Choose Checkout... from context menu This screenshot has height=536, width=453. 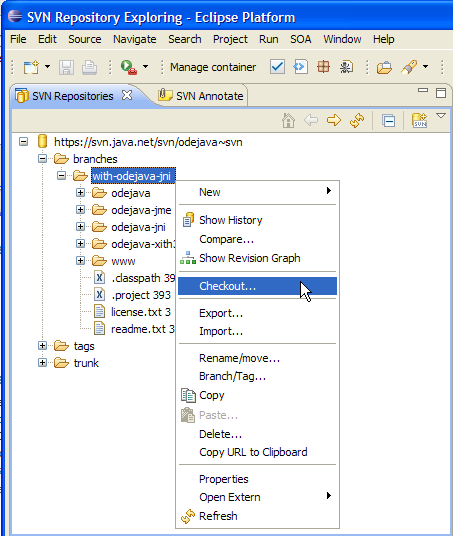point(257,286)
